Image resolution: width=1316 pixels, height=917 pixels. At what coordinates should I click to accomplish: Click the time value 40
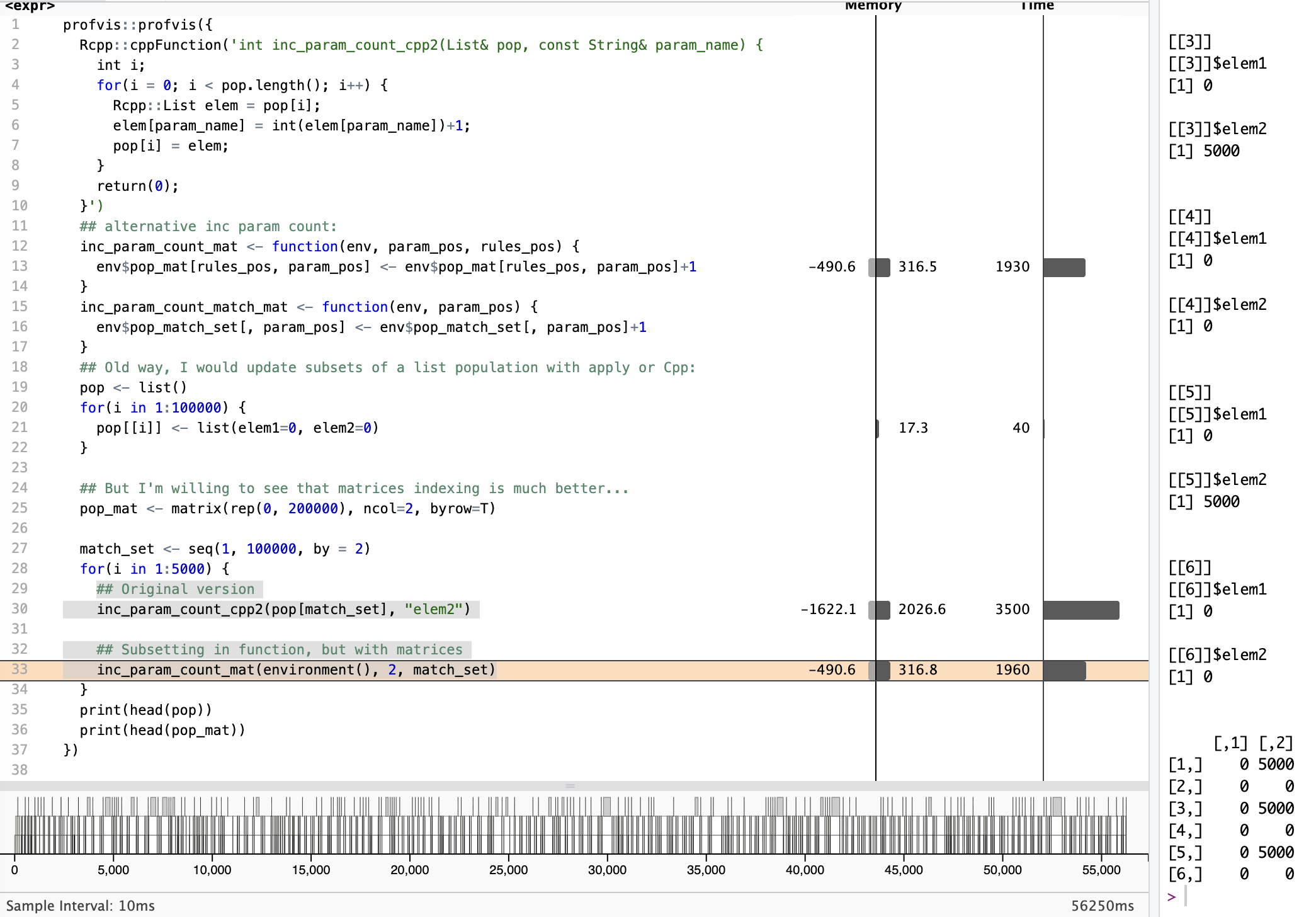pyautogui.click(x=1021, y=428)
